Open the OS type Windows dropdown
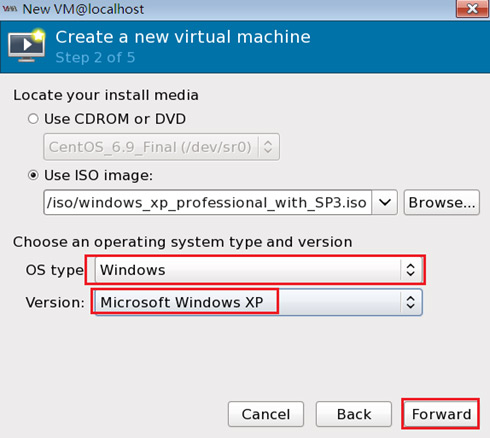490x438 pixels. point(259,270)
